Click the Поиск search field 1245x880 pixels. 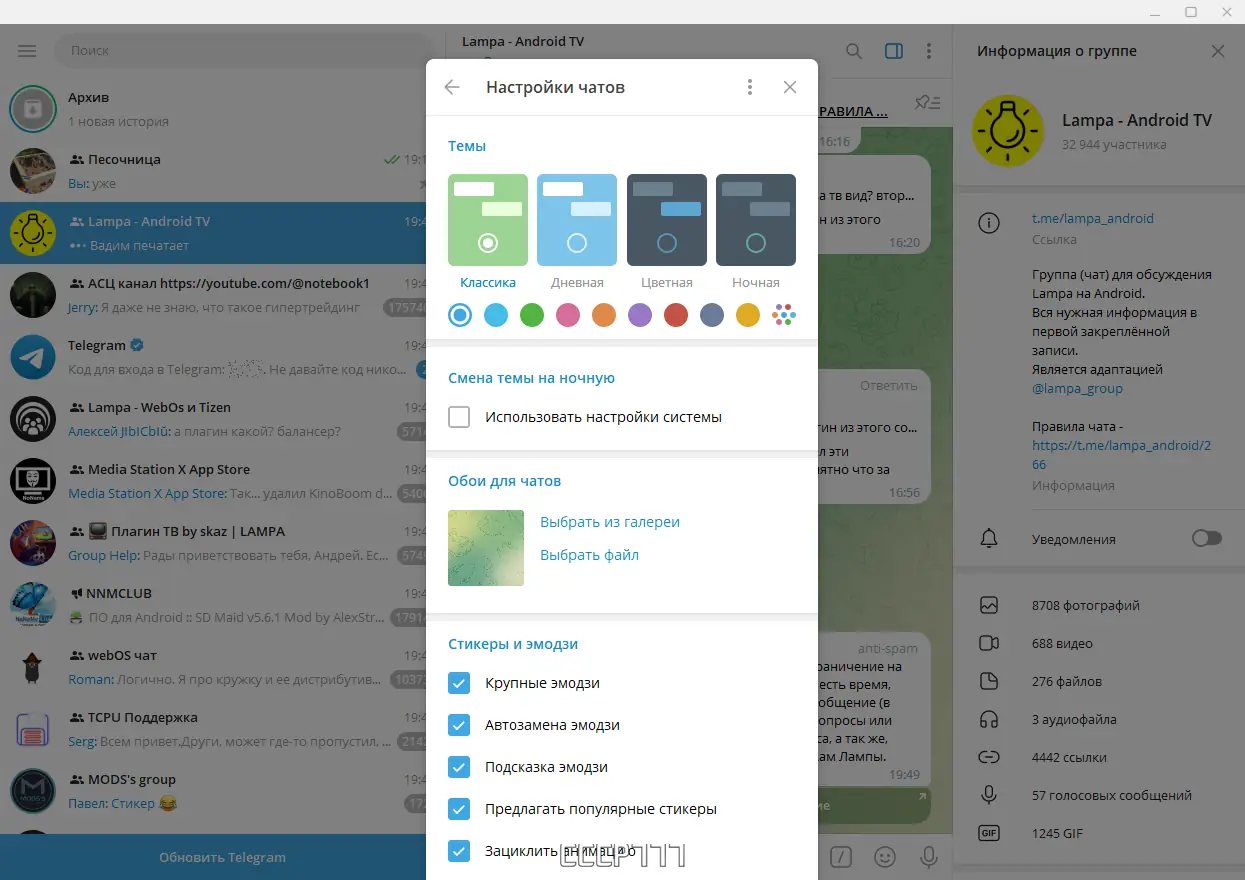point(244,50)
